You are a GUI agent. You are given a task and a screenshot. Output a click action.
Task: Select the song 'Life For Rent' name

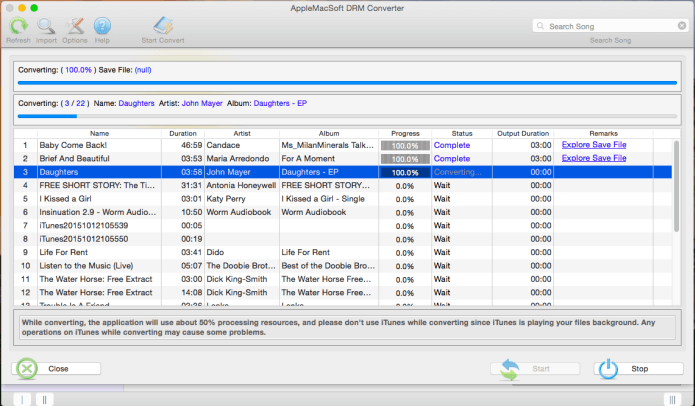click(x=63, y=252)
